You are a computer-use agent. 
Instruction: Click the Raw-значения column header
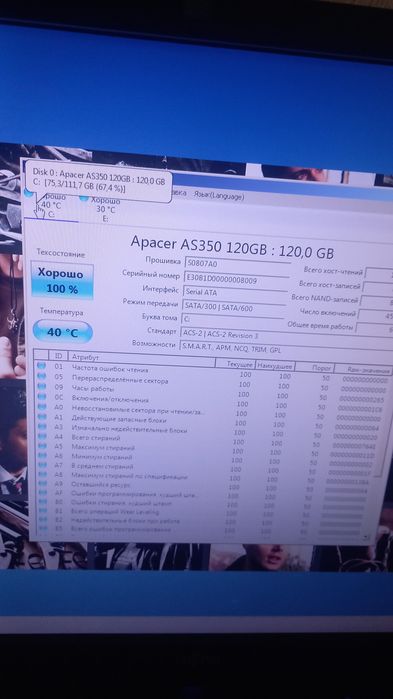[x=363, y=370]
